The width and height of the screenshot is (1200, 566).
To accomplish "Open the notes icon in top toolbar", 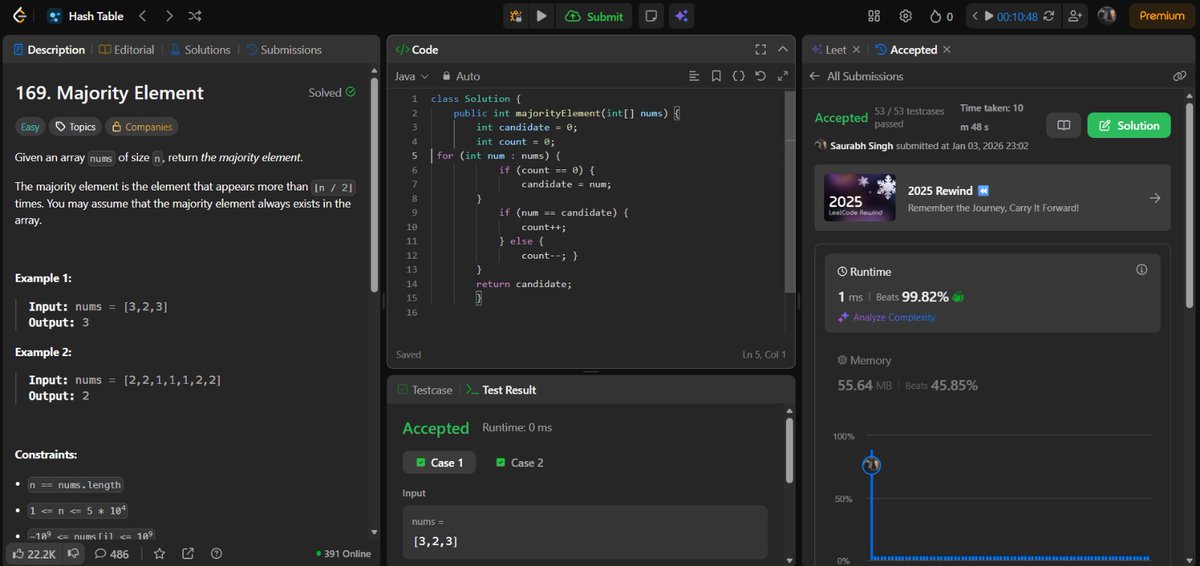I will pyautogui.click(x=651, y=16).
